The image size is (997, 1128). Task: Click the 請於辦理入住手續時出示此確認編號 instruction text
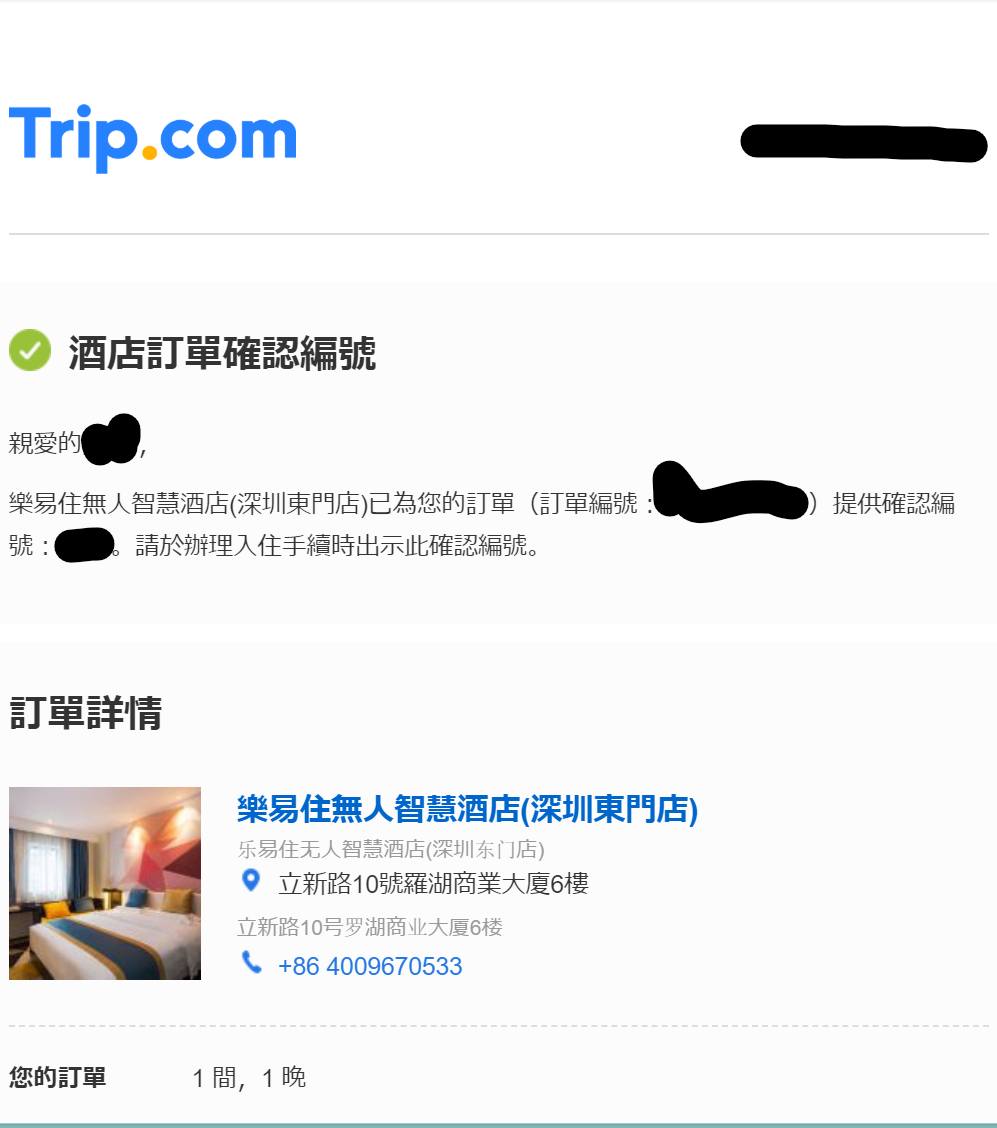[x=331, y=546]
